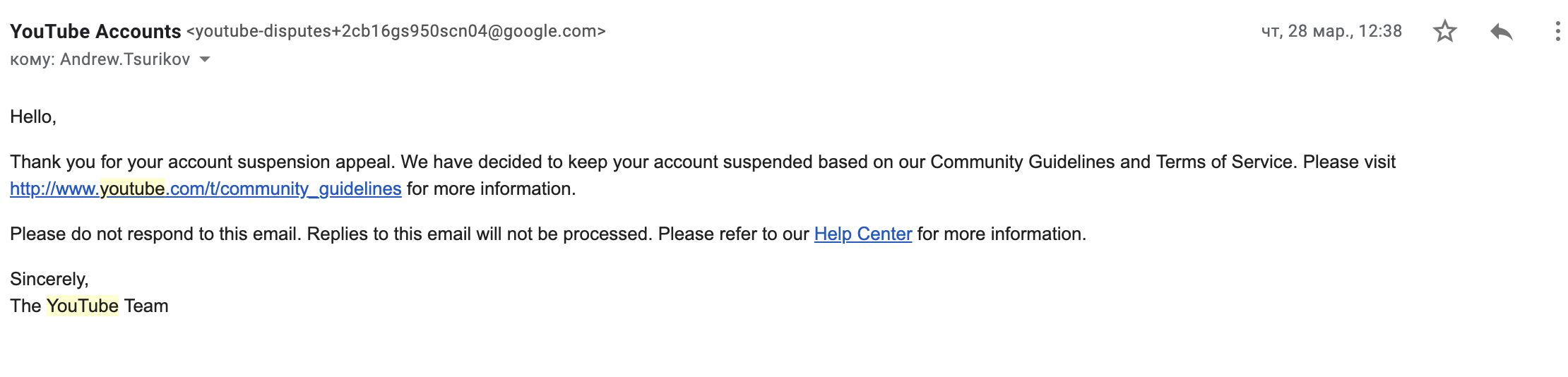Click the youtube-disputes sender email address
The image size is (1568, 377).
396,31
